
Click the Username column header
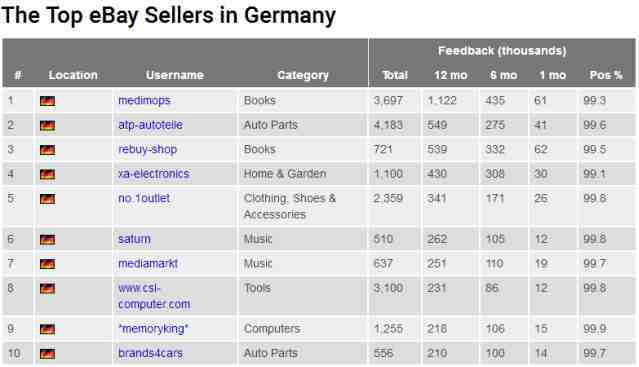pyautogui.click(x=175, y=75)
